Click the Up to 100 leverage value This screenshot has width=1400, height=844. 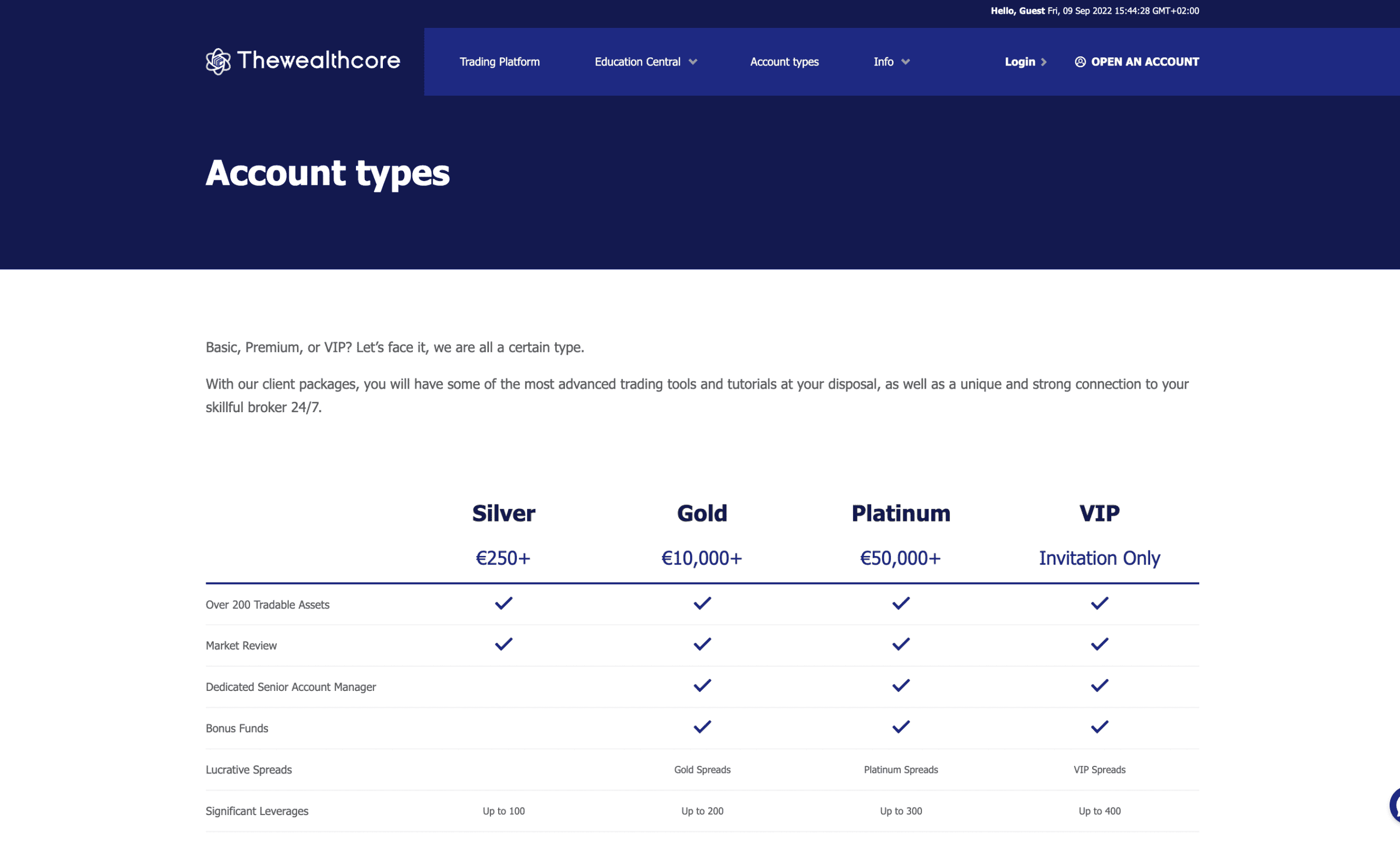point(504,812)
